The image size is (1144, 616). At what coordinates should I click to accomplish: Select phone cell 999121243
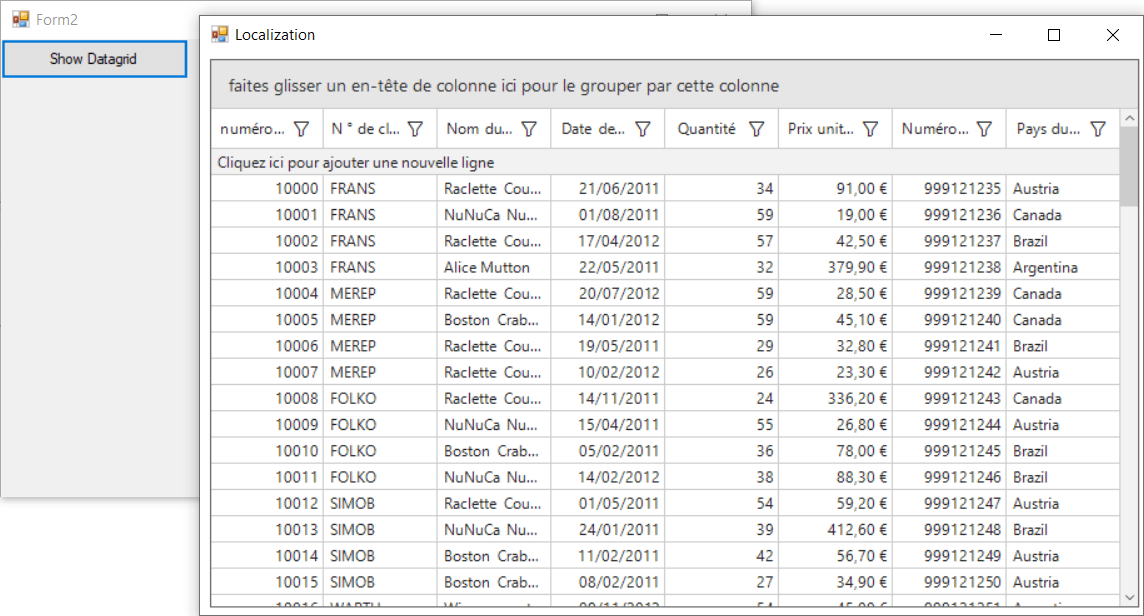[x=949, y=399]
